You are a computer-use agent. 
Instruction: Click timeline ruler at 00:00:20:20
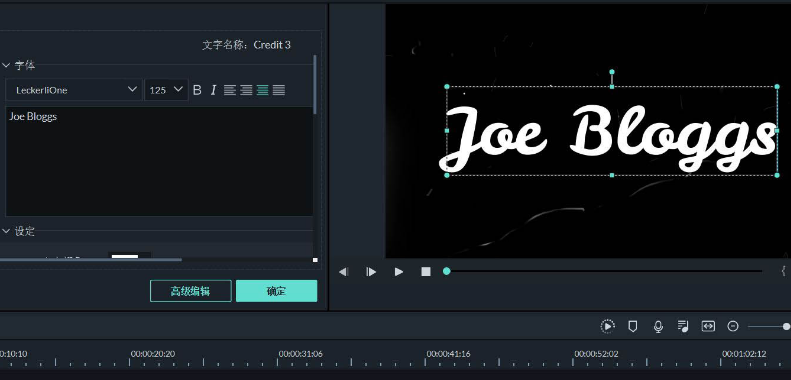point(153,354)
